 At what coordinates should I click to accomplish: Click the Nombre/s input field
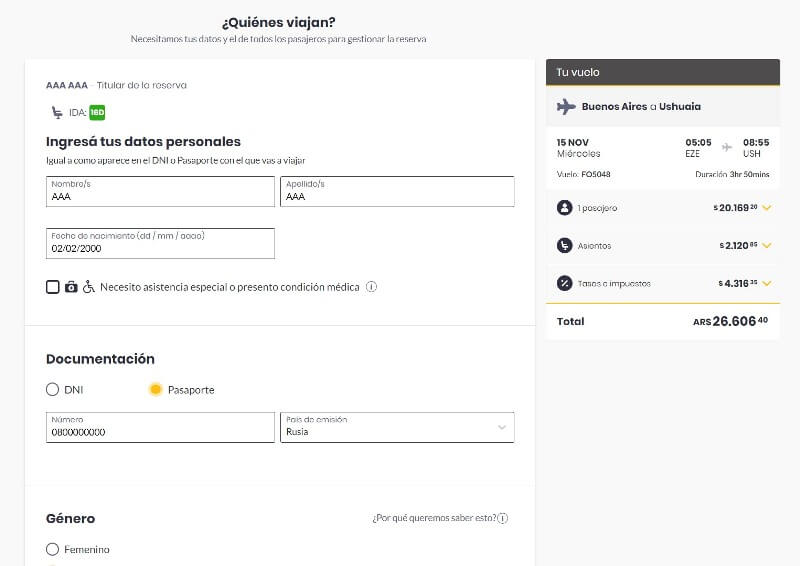160,191
